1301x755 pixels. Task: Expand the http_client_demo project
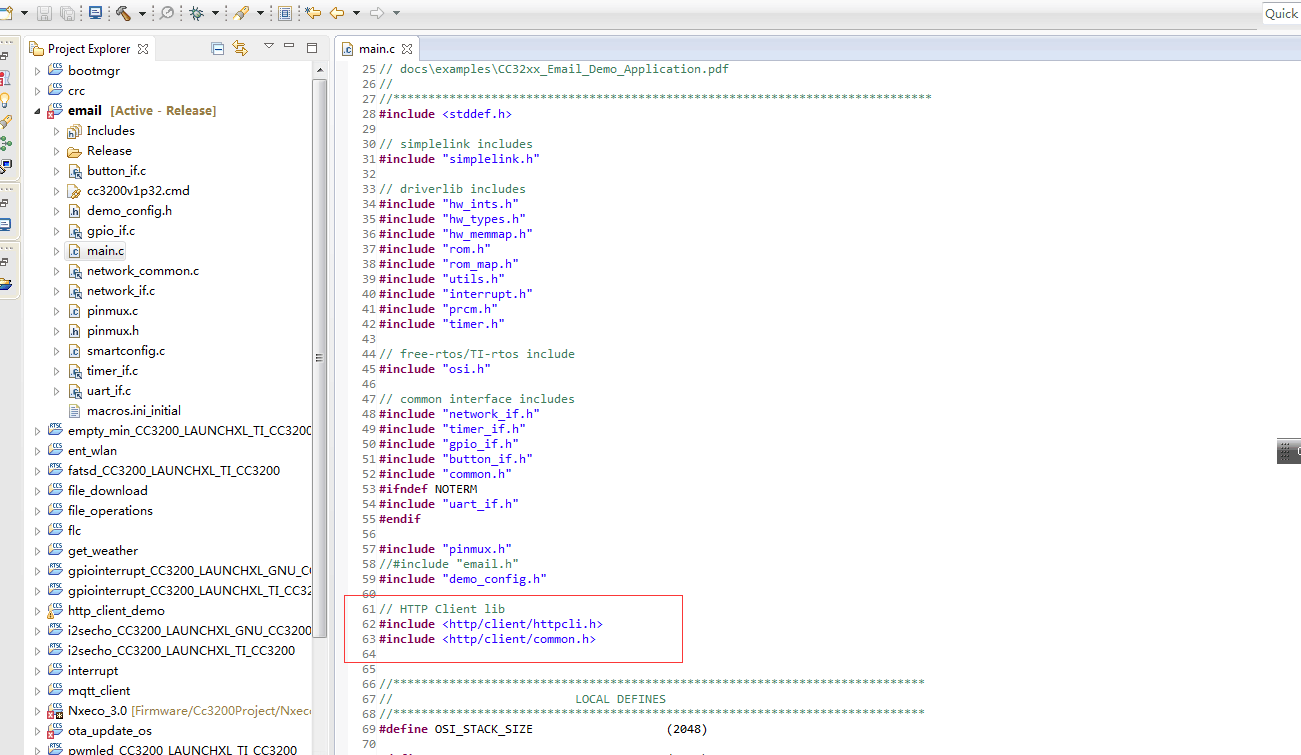(x=38, y=611)
